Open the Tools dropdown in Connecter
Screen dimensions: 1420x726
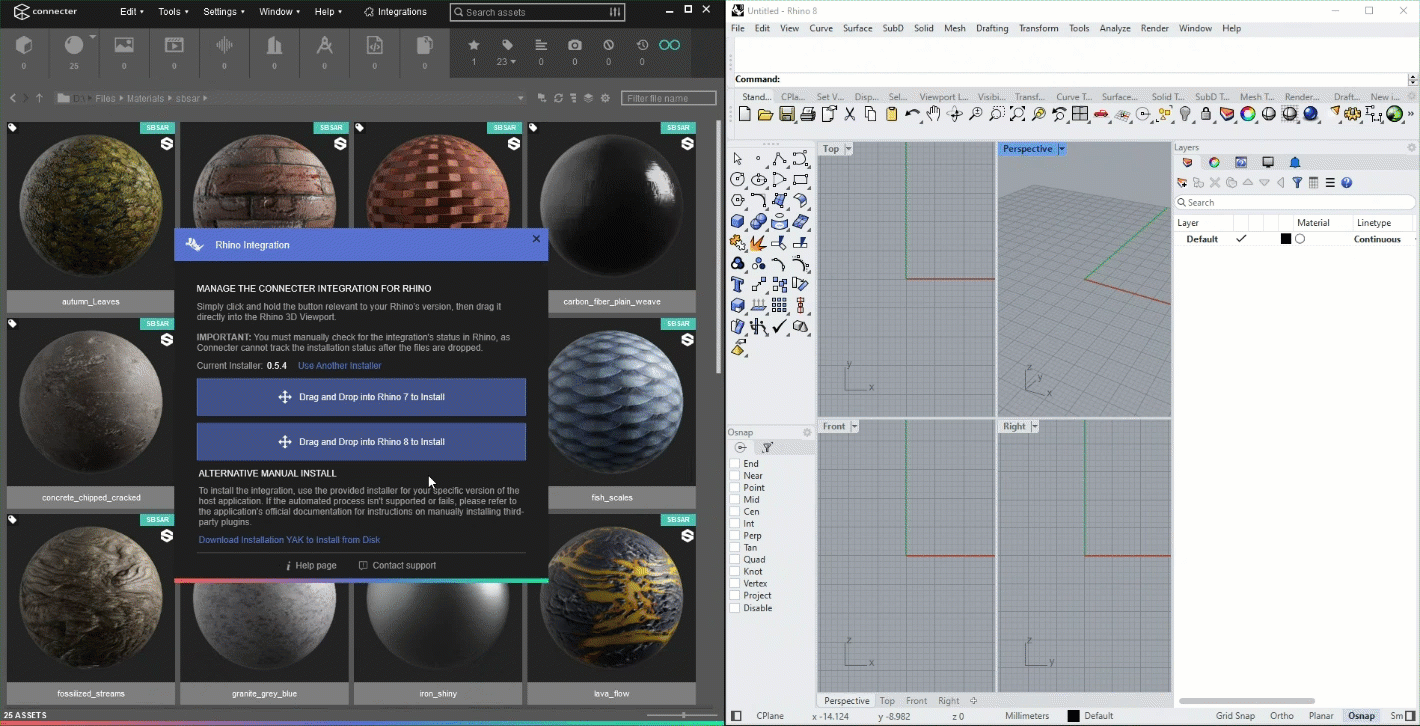tap(173, 12)
